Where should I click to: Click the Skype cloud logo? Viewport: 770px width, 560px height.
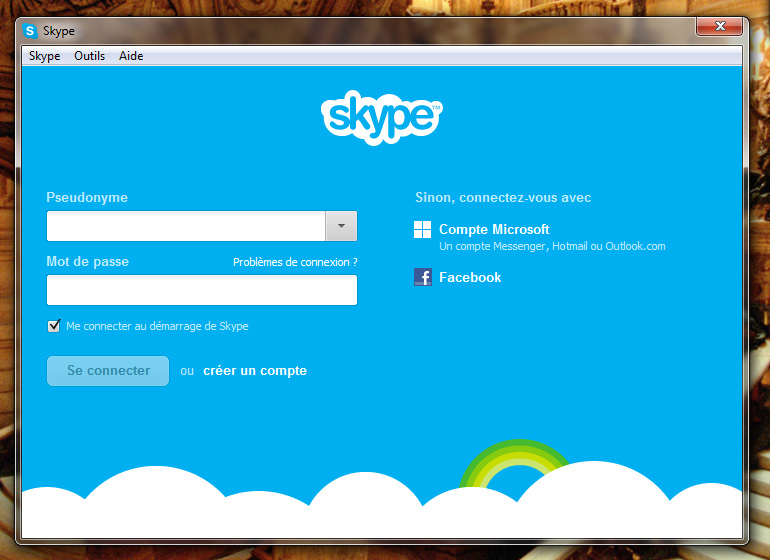382,117
